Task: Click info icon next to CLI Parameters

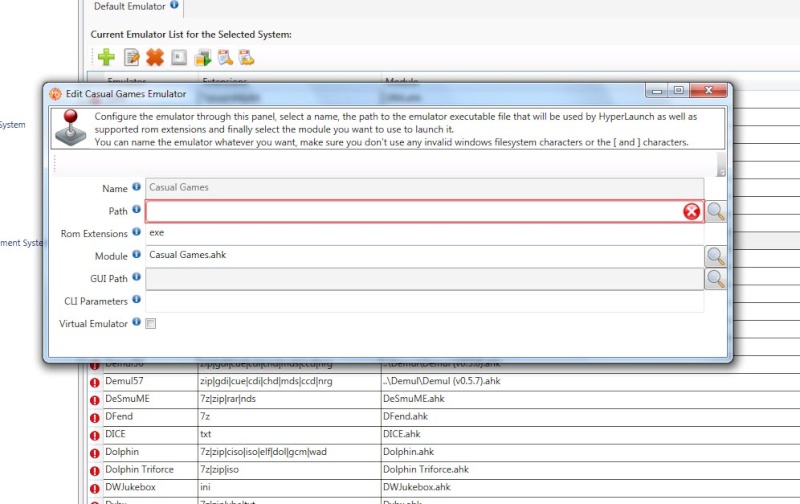Action: coord(136,299)
